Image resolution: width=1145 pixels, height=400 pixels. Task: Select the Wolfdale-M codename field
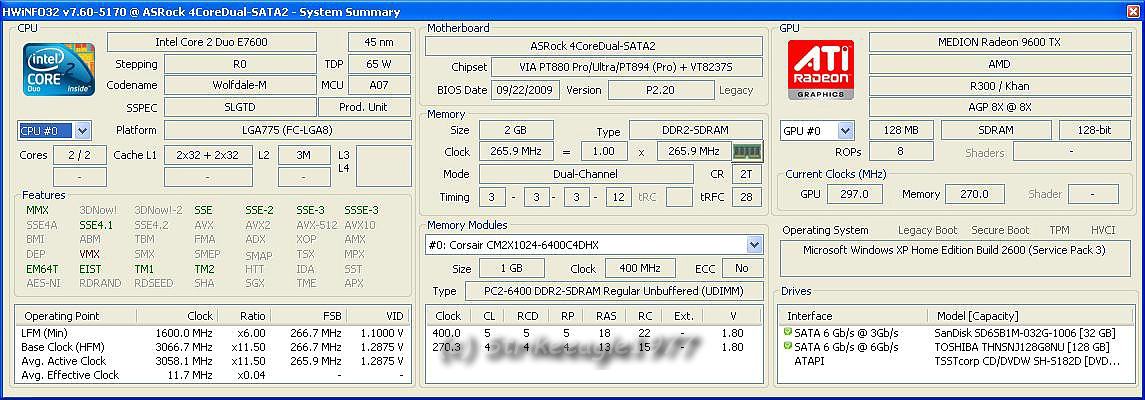pos(240,85)
